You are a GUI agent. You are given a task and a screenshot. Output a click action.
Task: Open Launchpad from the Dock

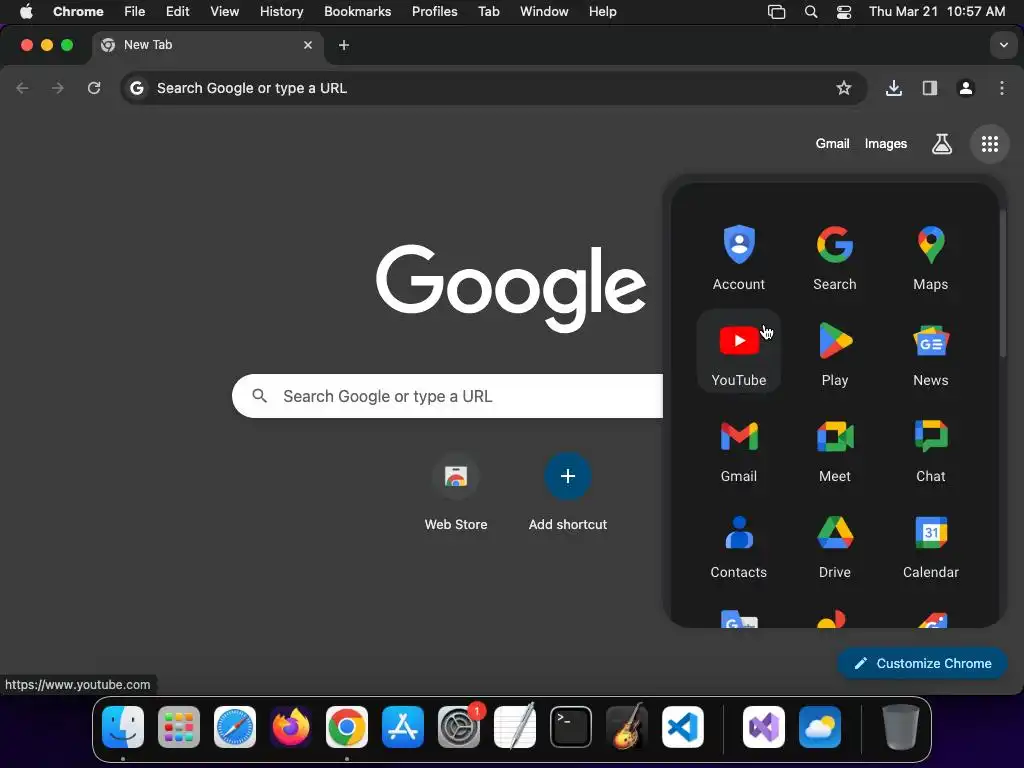click(179, 727)
